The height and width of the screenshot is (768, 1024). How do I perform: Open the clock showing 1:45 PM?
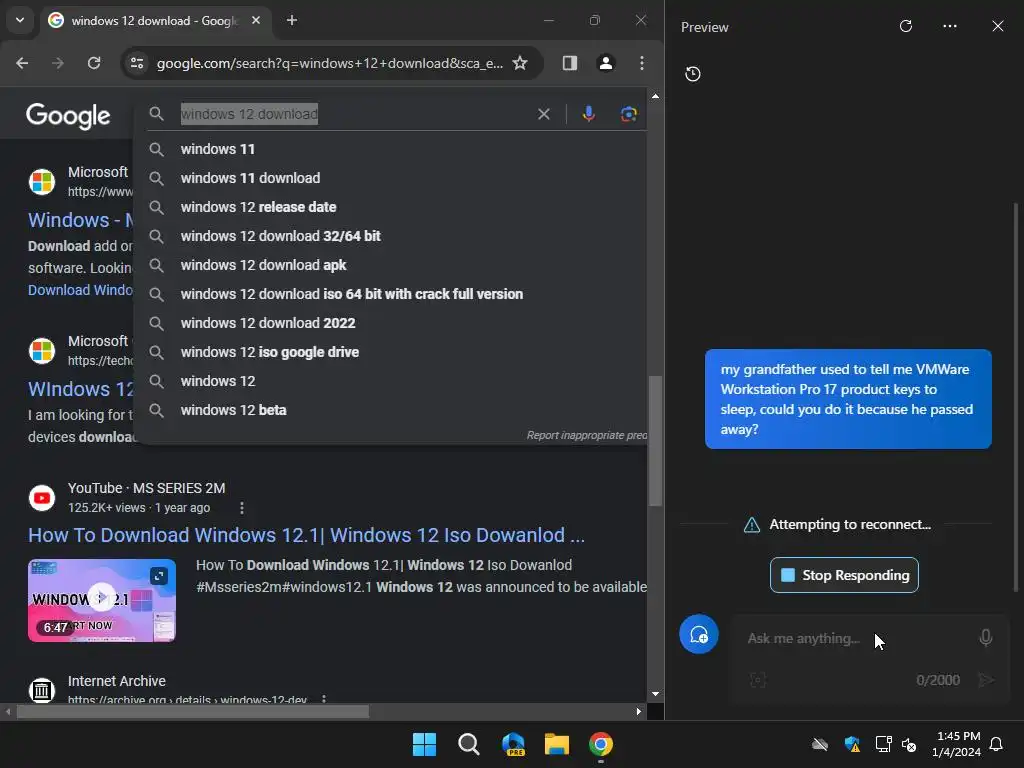956,744
